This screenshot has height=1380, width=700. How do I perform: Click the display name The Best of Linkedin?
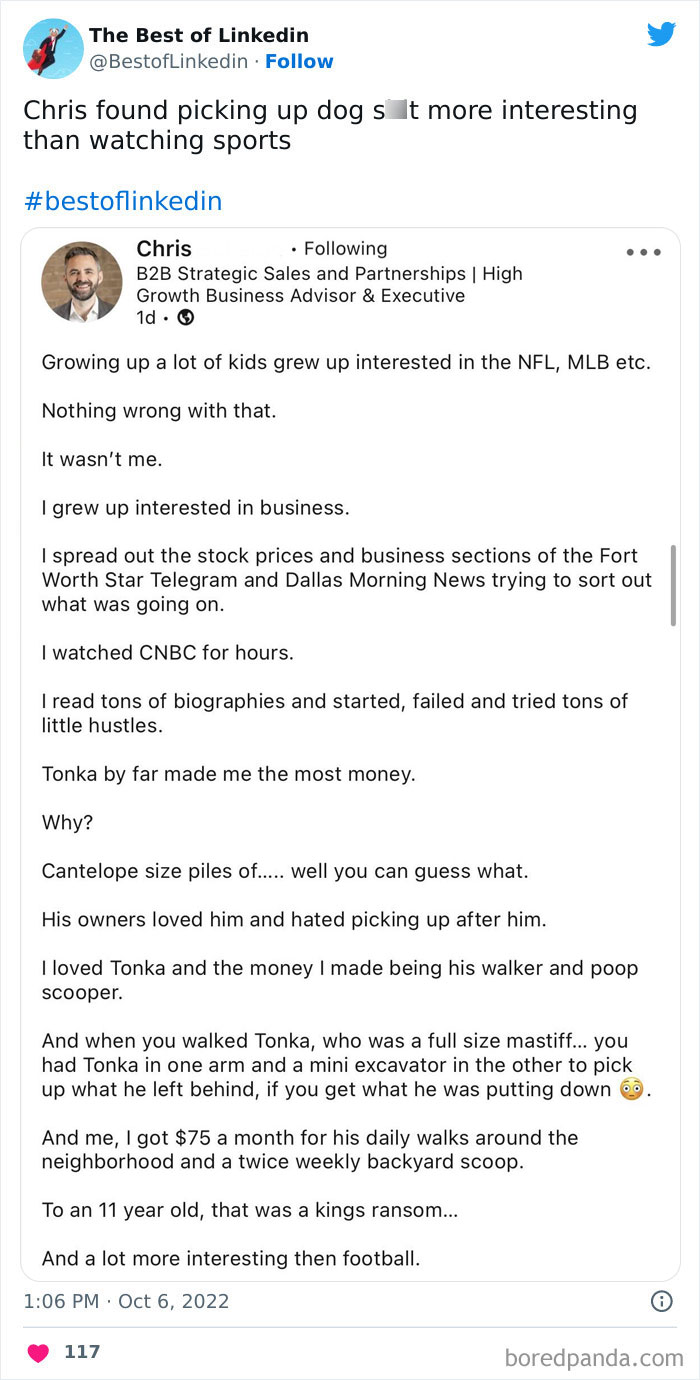coord(198,35)
